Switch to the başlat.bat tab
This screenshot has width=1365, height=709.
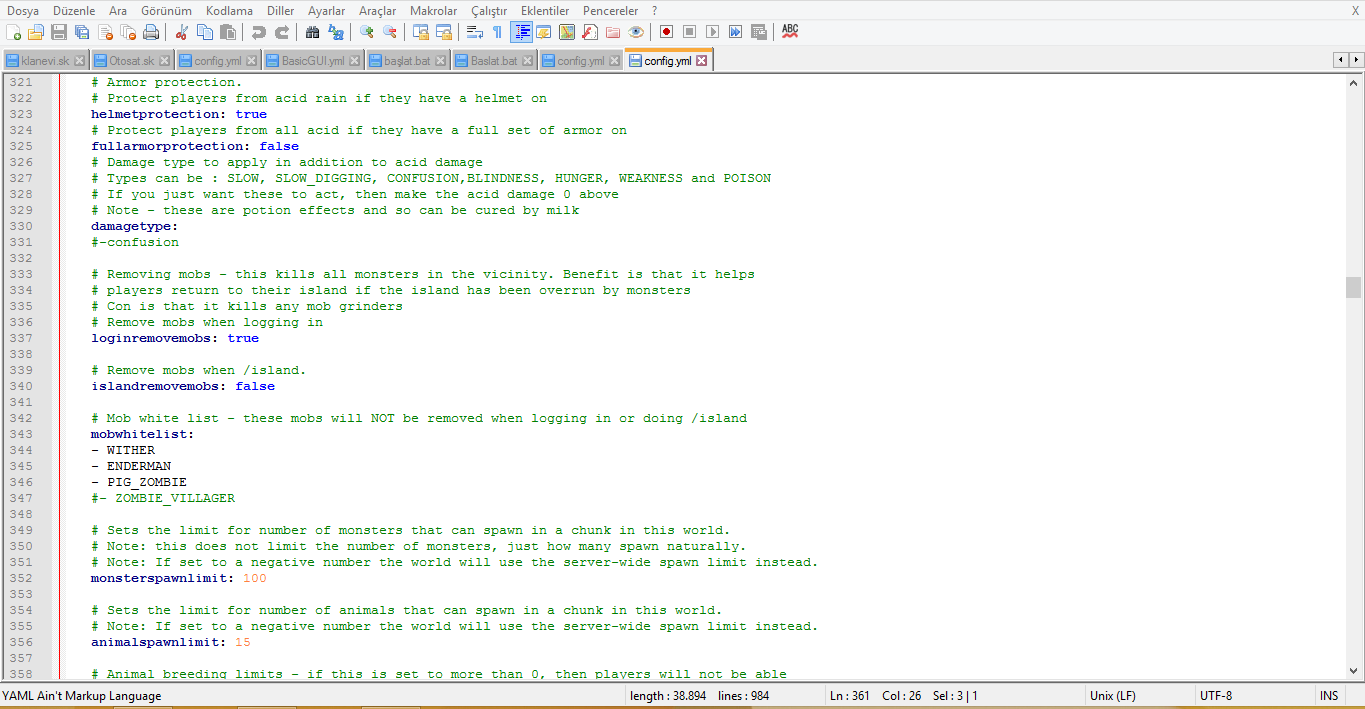tap(408, 61)
